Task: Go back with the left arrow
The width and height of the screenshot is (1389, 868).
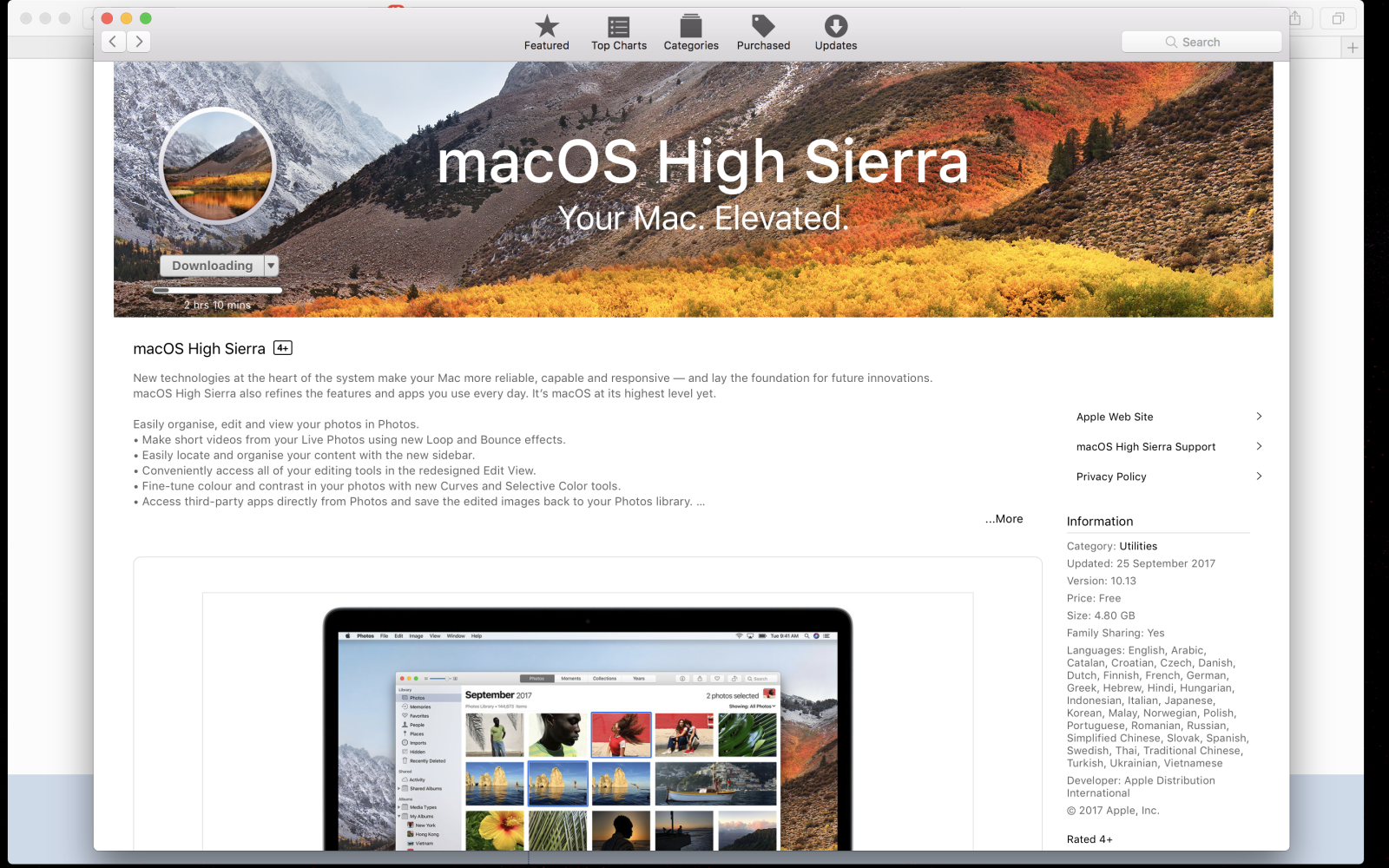Action: click(114, 42)
